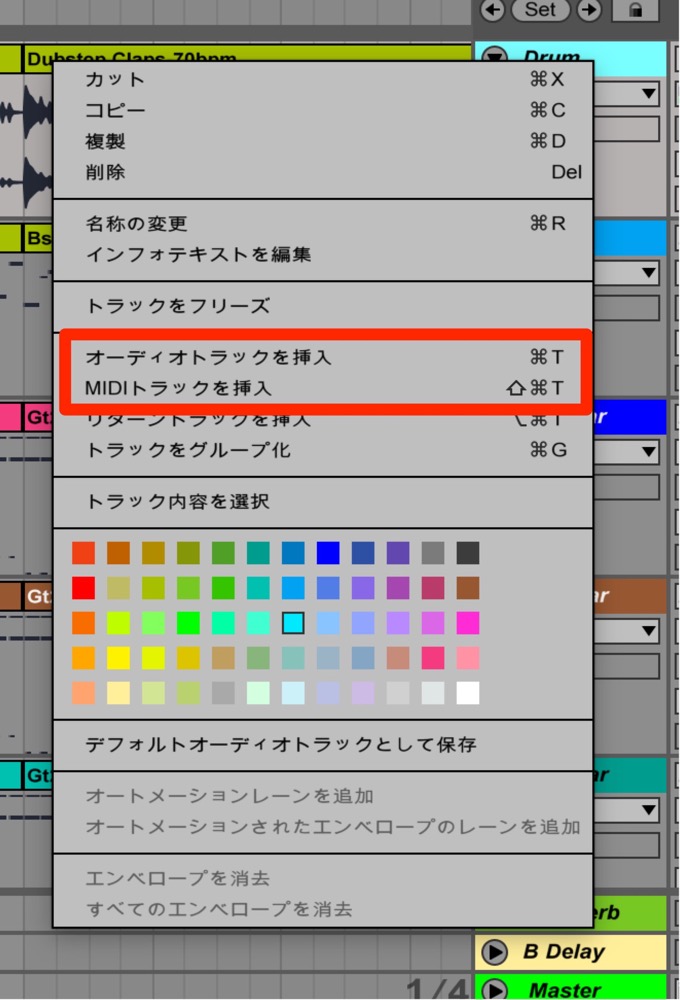Select the Master track title

pyautogui.click(x=565, y=990)
